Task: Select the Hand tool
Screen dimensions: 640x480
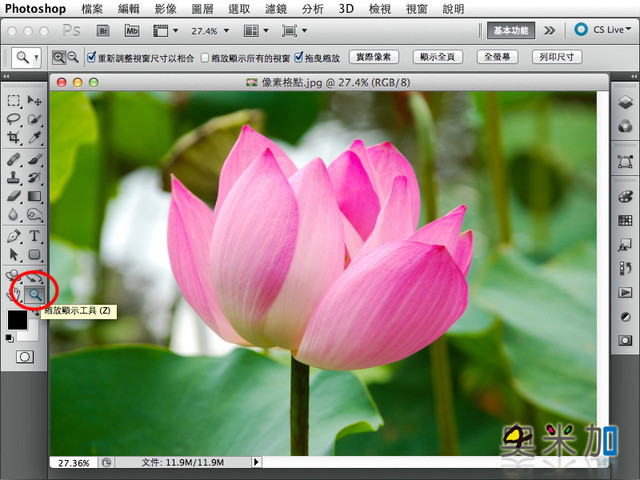Action: click(x=15, y=294)
